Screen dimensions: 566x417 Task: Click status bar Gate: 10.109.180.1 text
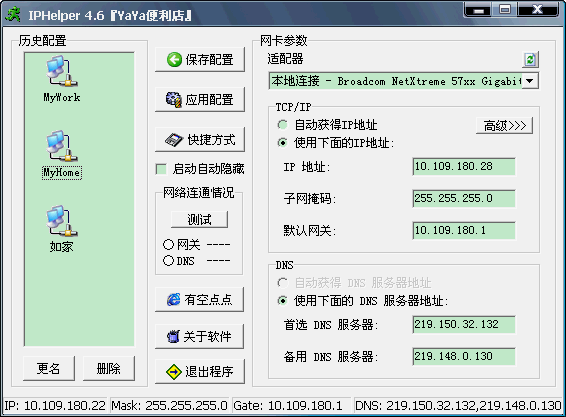(288, 405)
